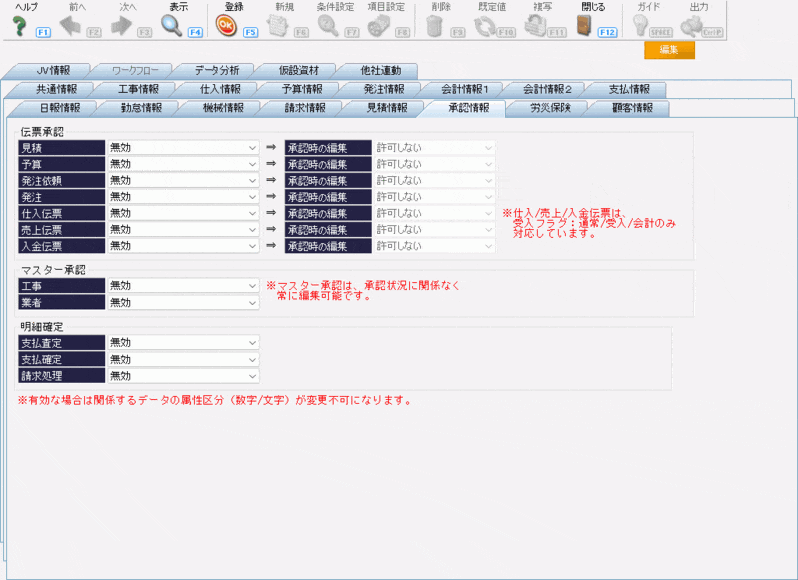This screenshot has width=798, height=580.
Task: Click the 次へ forward arrow icon
Action: [122, 26]
